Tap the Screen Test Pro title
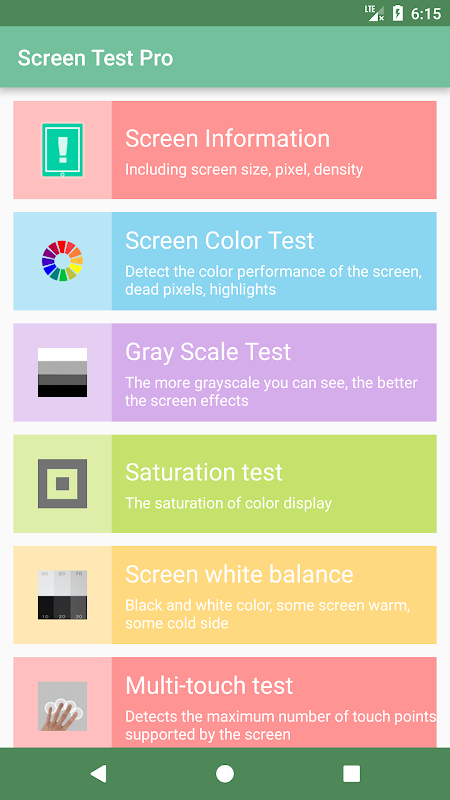 [x=95, y=58]
